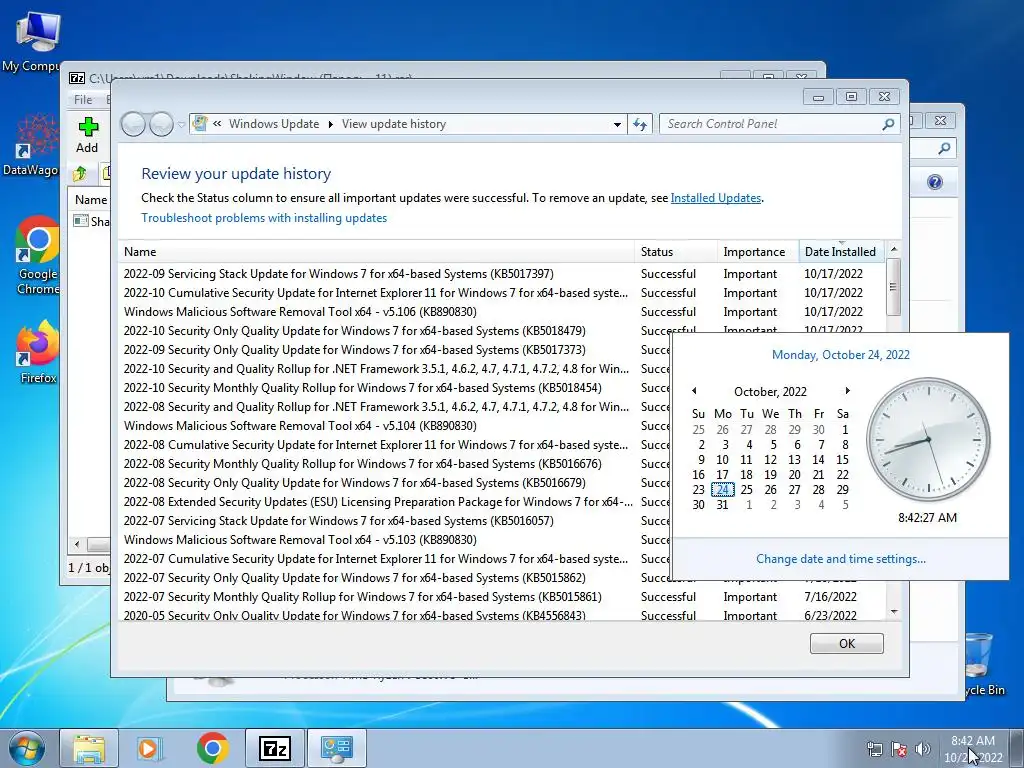Sort by Date Installed column header
This screenshot has height=768, width=1024.
(841, 251)
